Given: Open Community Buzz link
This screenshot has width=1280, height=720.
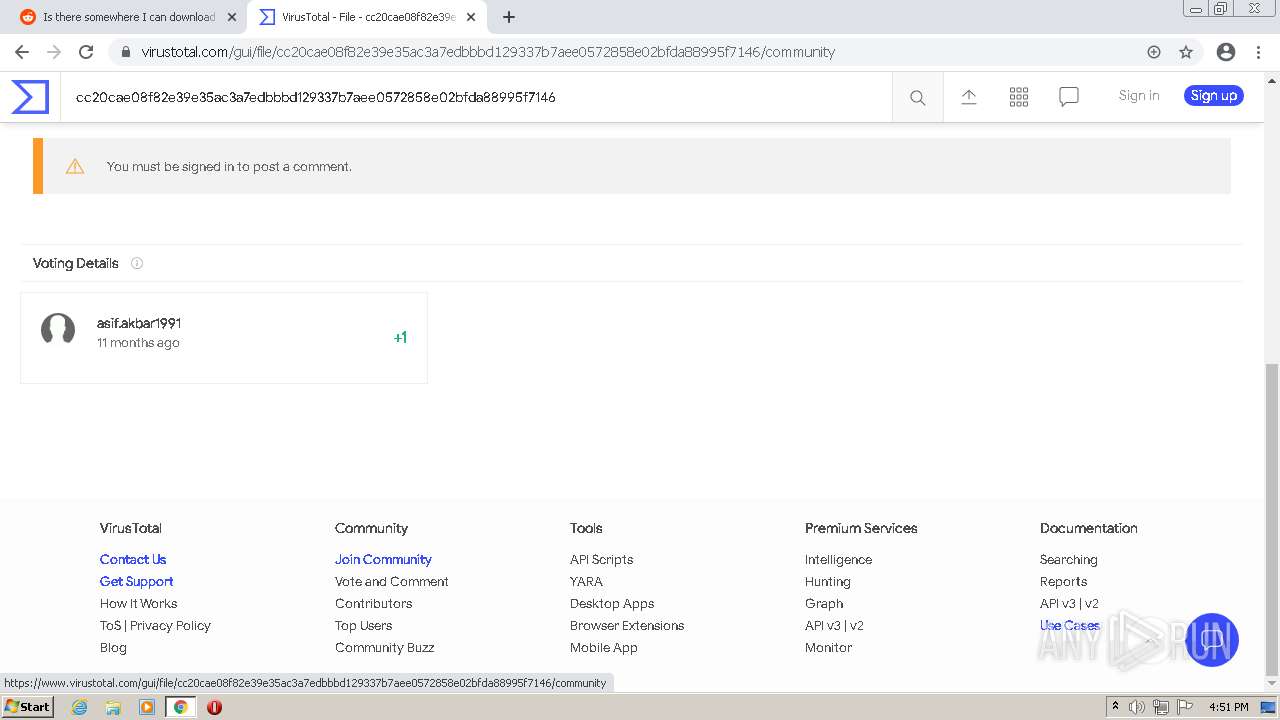Looking at the screenshot, I should [385, 647].
